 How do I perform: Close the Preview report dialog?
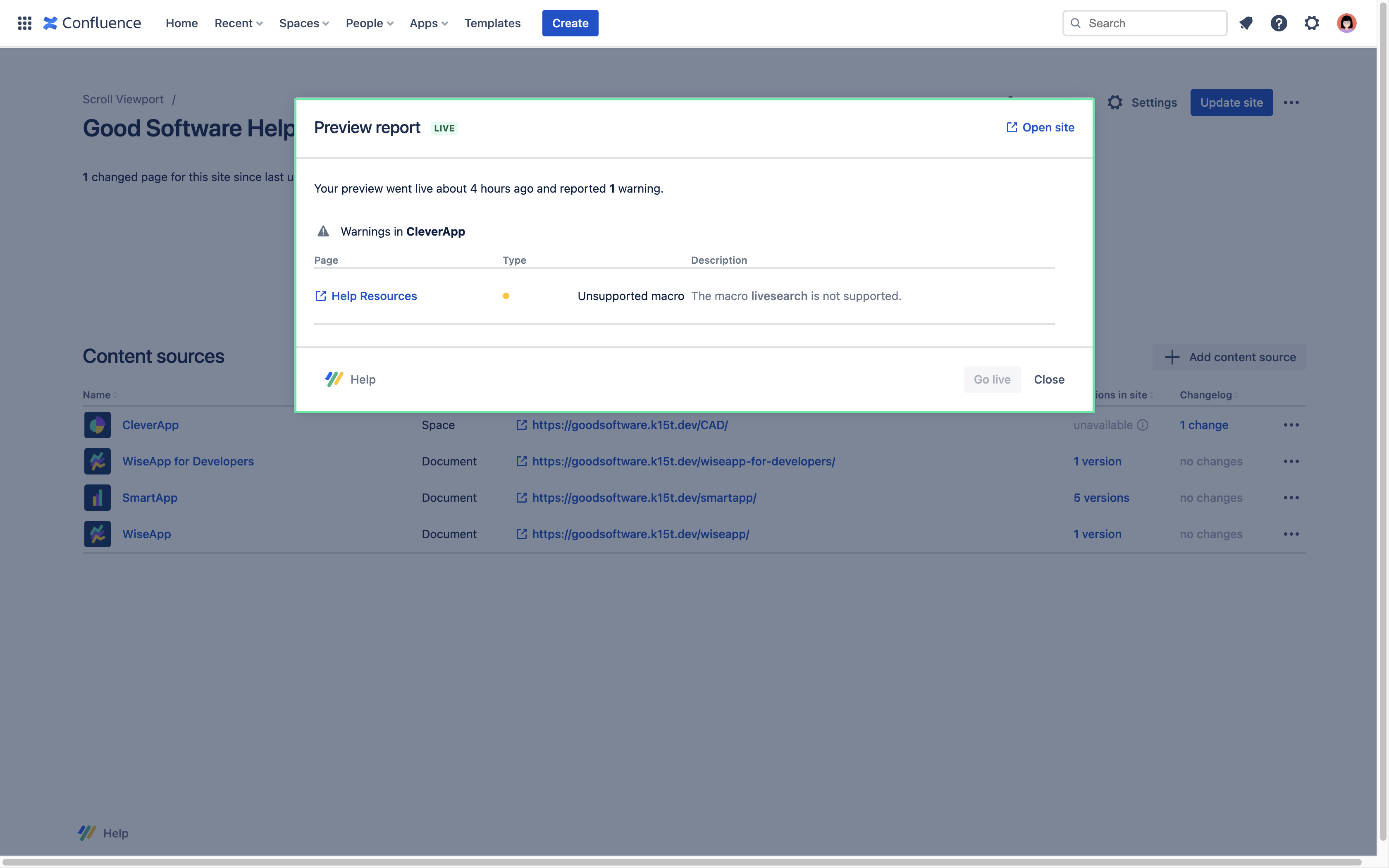(x=1049, y=379)
